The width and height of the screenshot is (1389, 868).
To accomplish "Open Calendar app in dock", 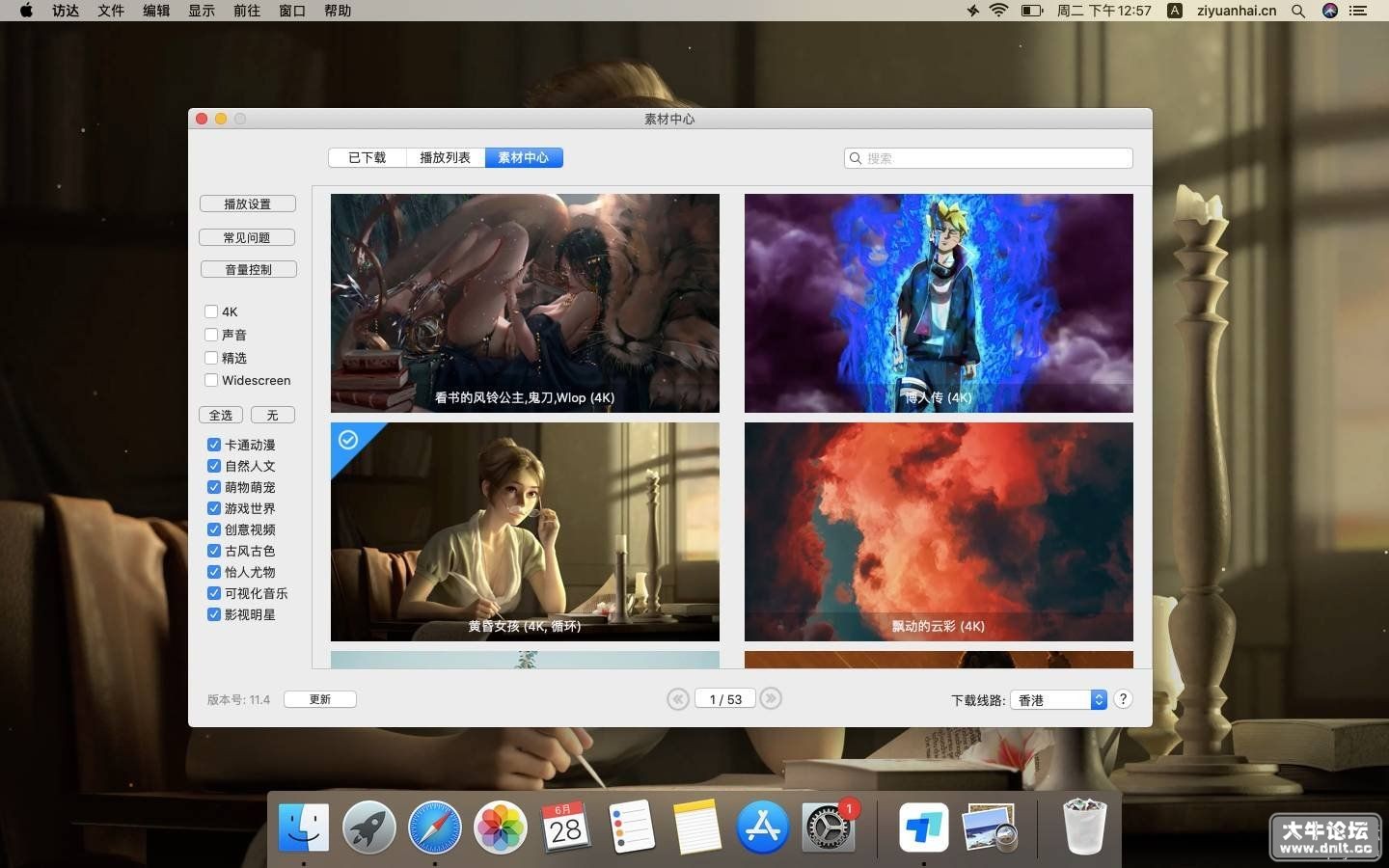I will coord(566,827).
